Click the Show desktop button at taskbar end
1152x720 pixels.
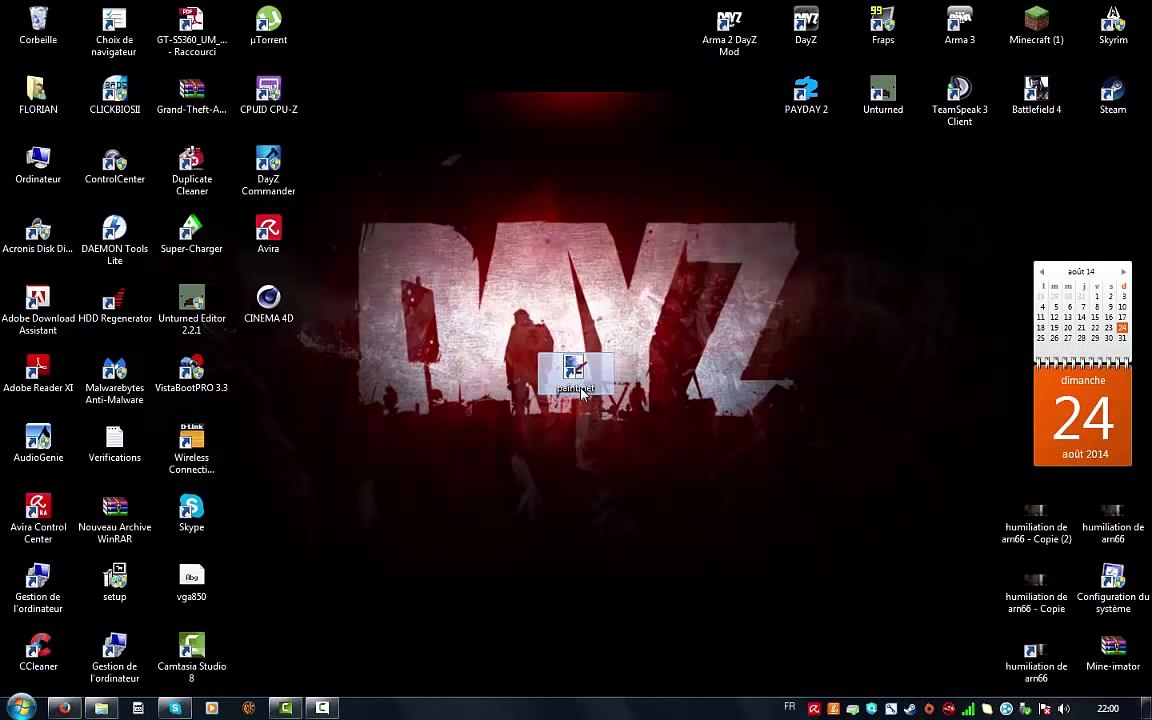1147,708
